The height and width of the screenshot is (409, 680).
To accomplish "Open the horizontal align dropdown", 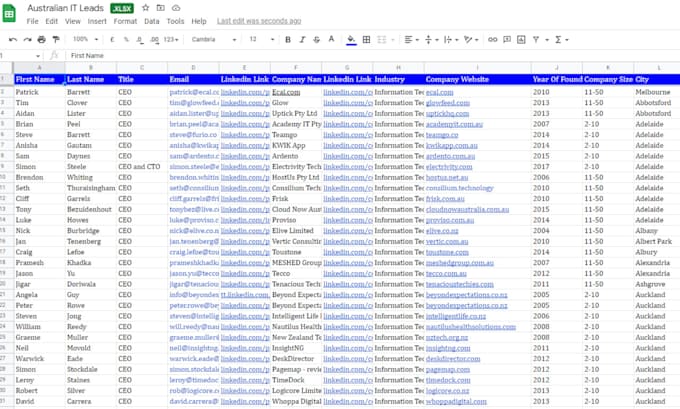I will [411, 39].
